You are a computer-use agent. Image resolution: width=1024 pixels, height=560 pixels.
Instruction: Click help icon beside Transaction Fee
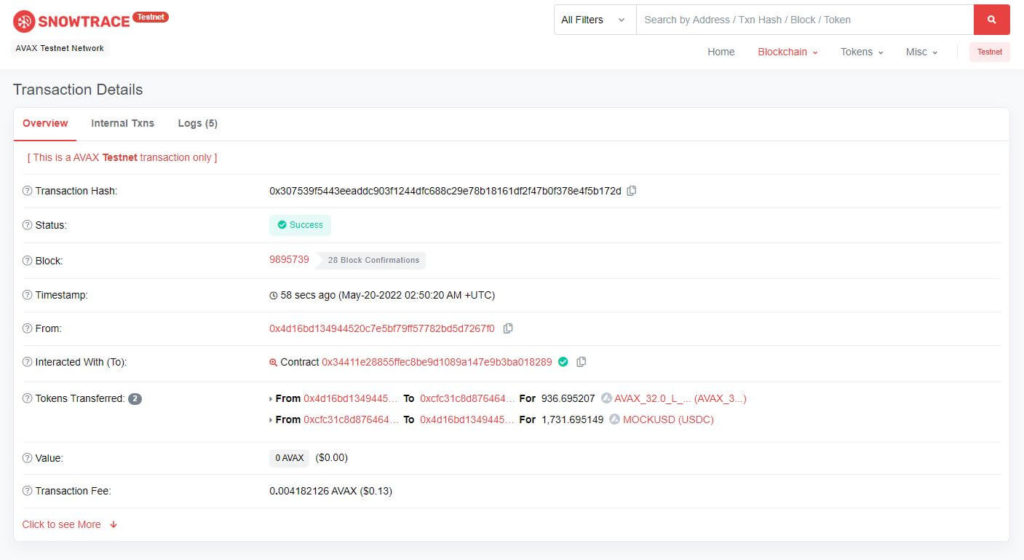click(27, 491)
